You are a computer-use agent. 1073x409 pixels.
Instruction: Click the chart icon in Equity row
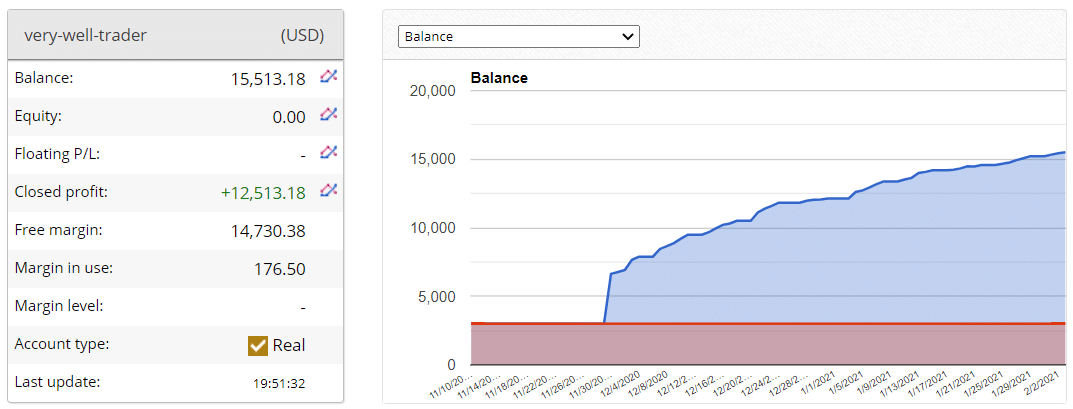(328, 115)
